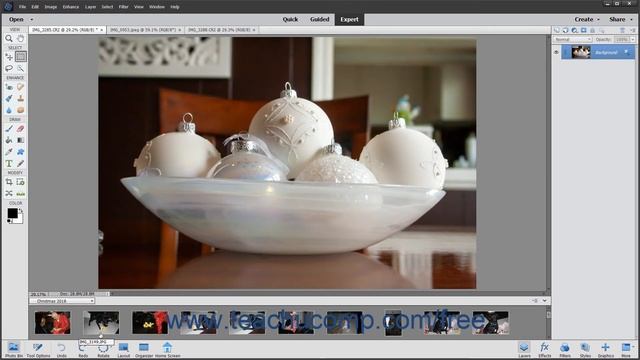
Task: Click the Layout button
Action: tap(123, 350)
